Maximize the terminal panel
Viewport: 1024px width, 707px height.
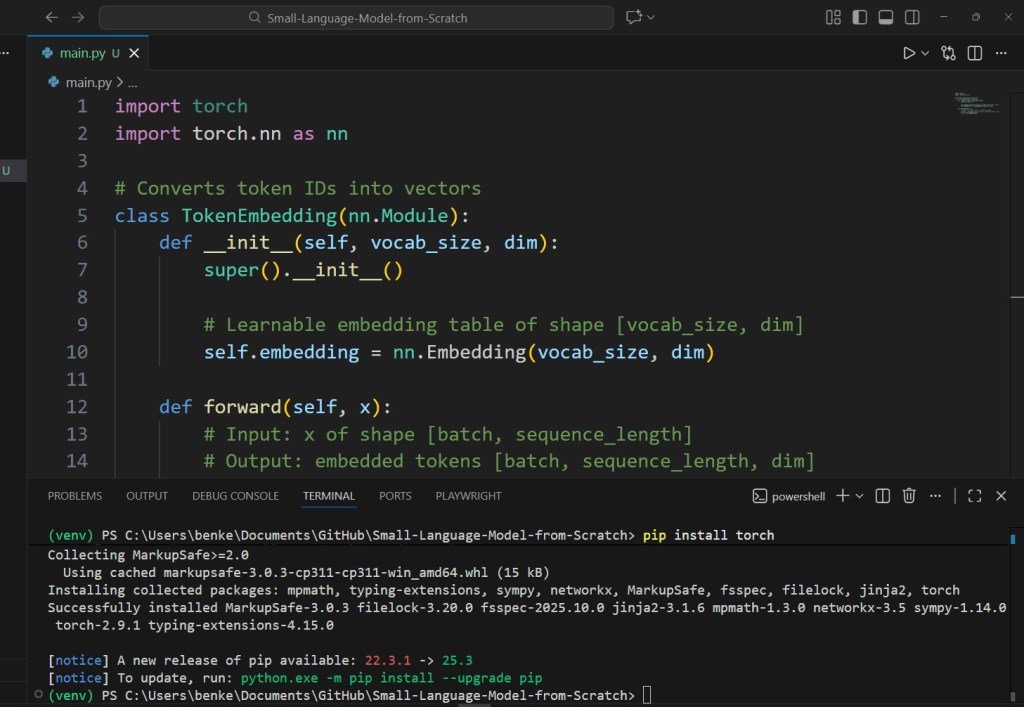(973, 495)
